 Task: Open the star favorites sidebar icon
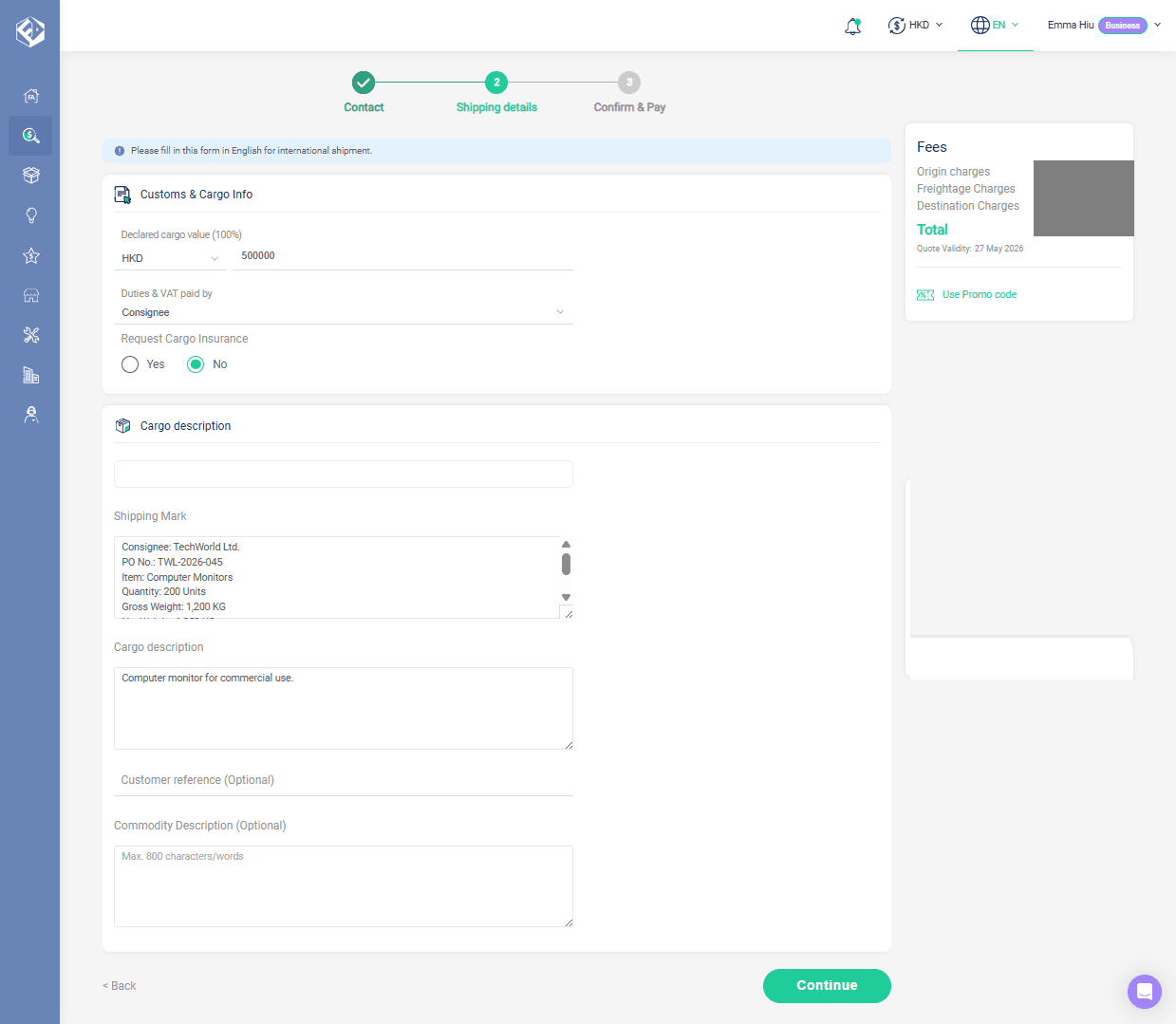coord(30,255)
